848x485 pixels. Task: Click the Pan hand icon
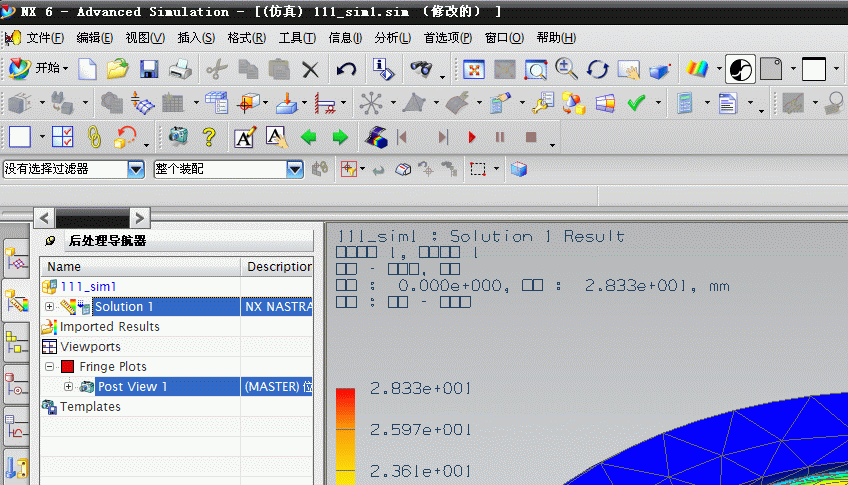(x=629, y=69)
